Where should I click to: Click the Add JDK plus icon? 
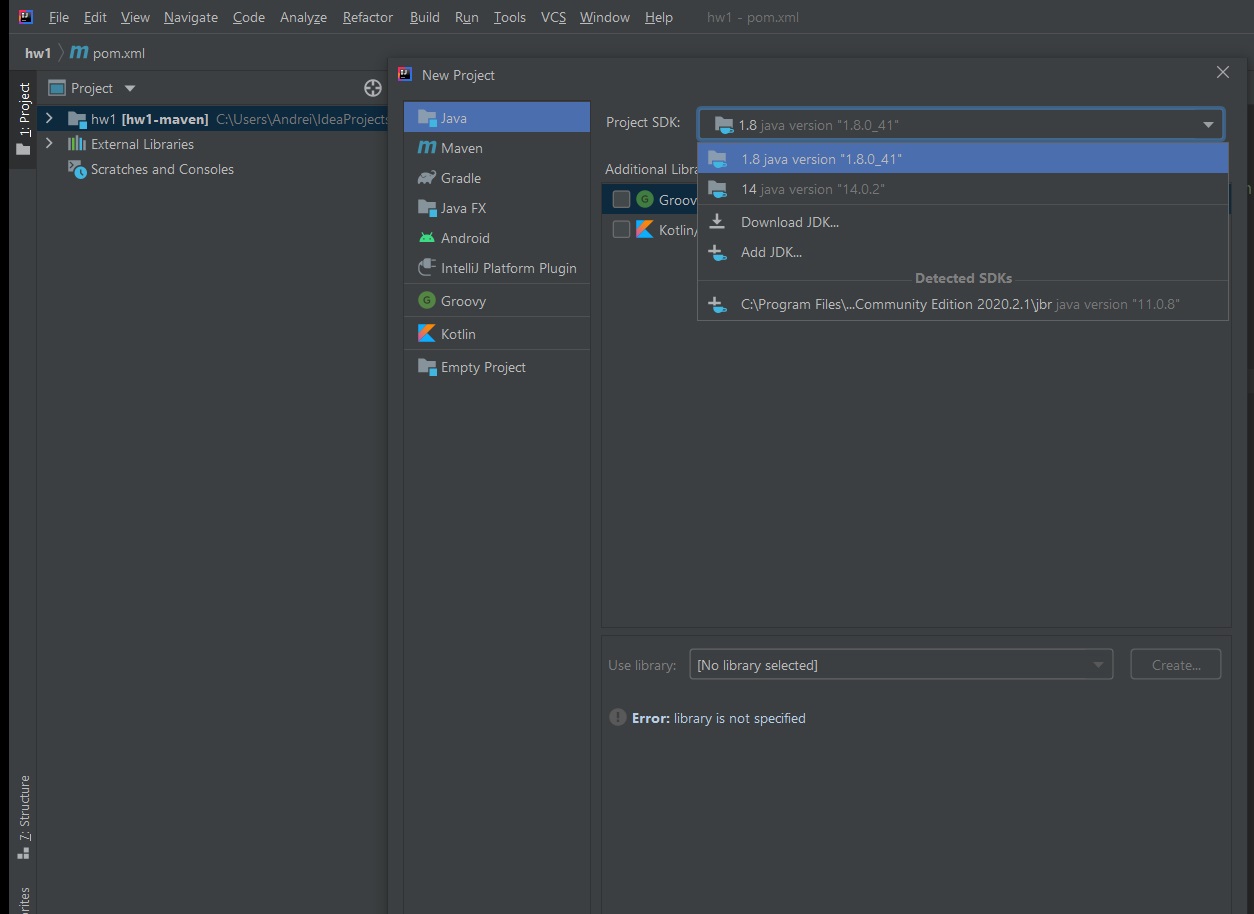[x=717, y=252]
